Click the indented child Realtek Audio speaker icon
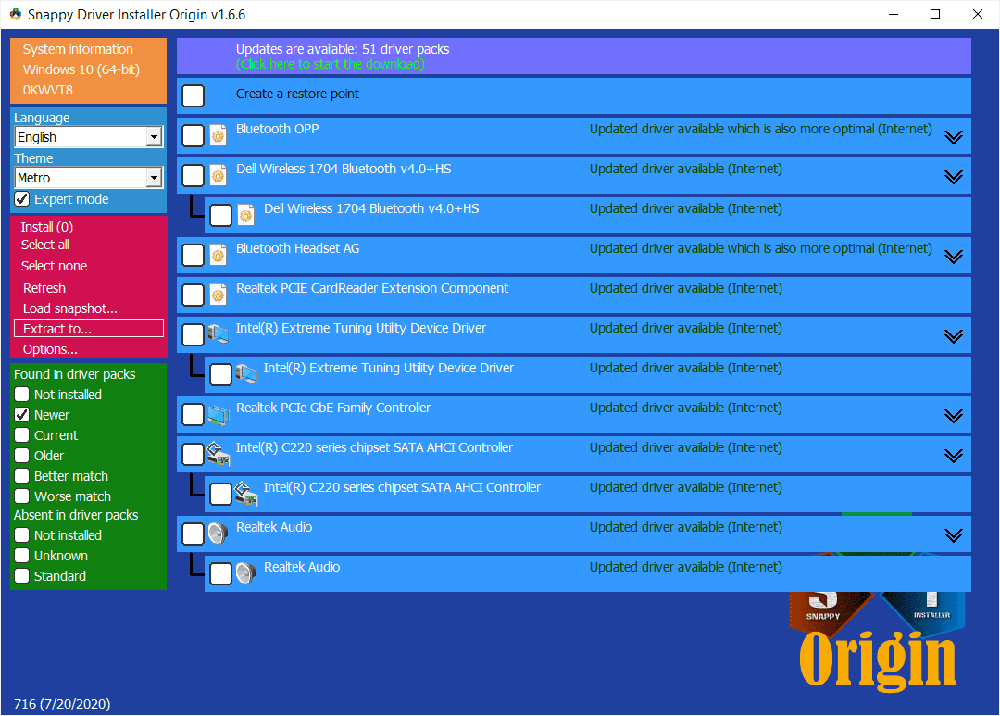Screen dimensions: 1000x716 (x=246, y=573)
